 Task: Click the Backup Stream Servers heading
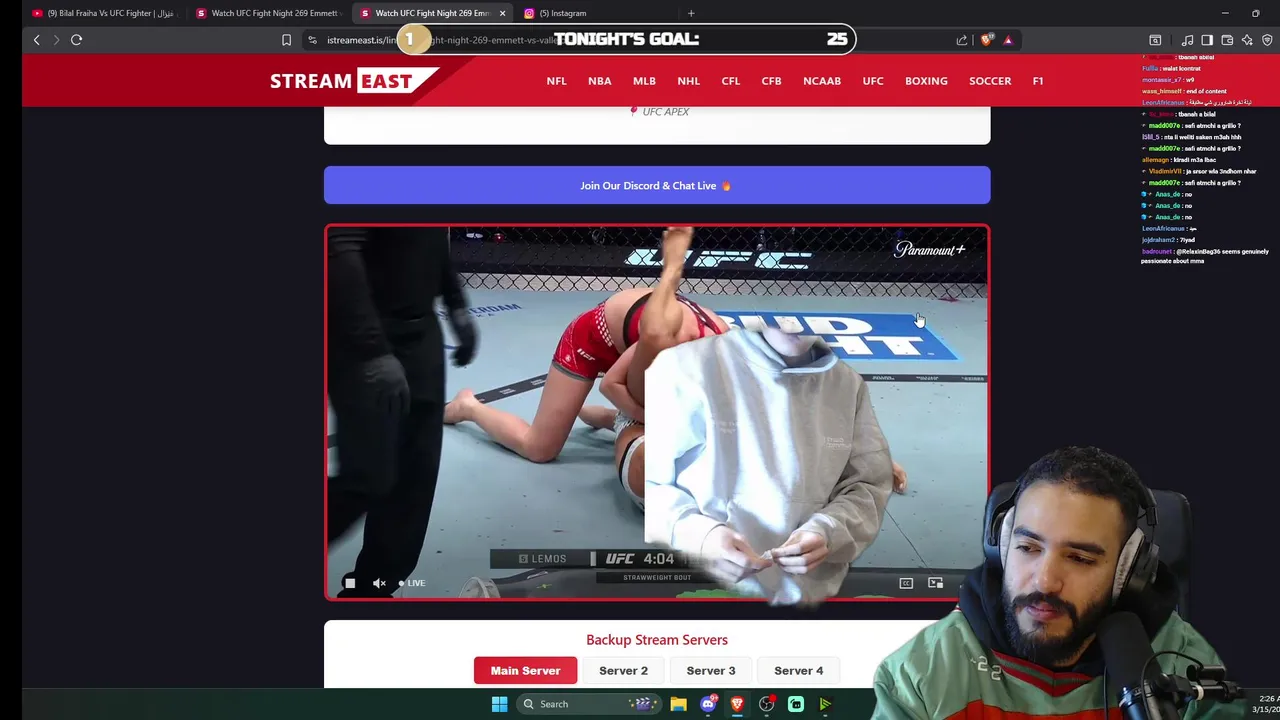click(657, 640)
